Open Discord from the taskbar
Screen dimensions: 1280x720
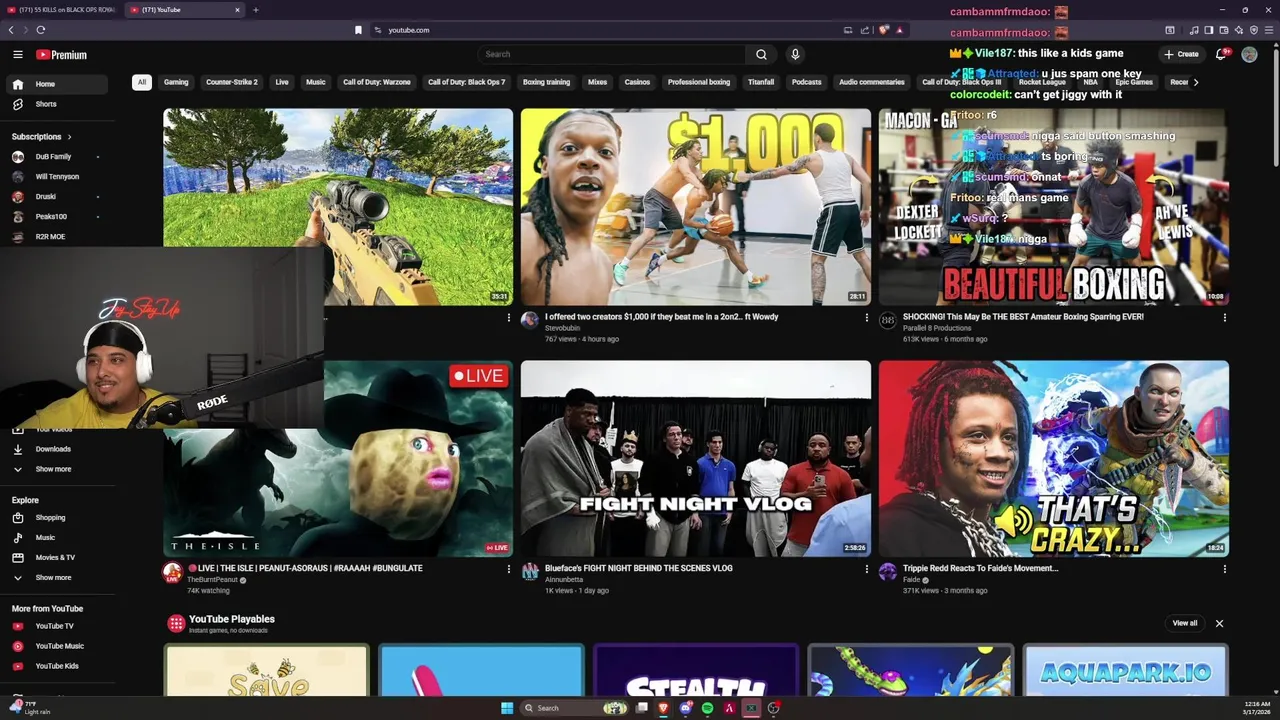click(x=685, y=708)
